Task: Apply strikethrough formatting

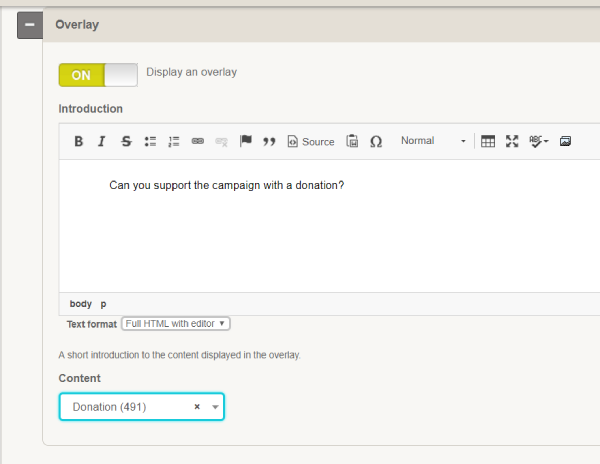Action: 126,142
